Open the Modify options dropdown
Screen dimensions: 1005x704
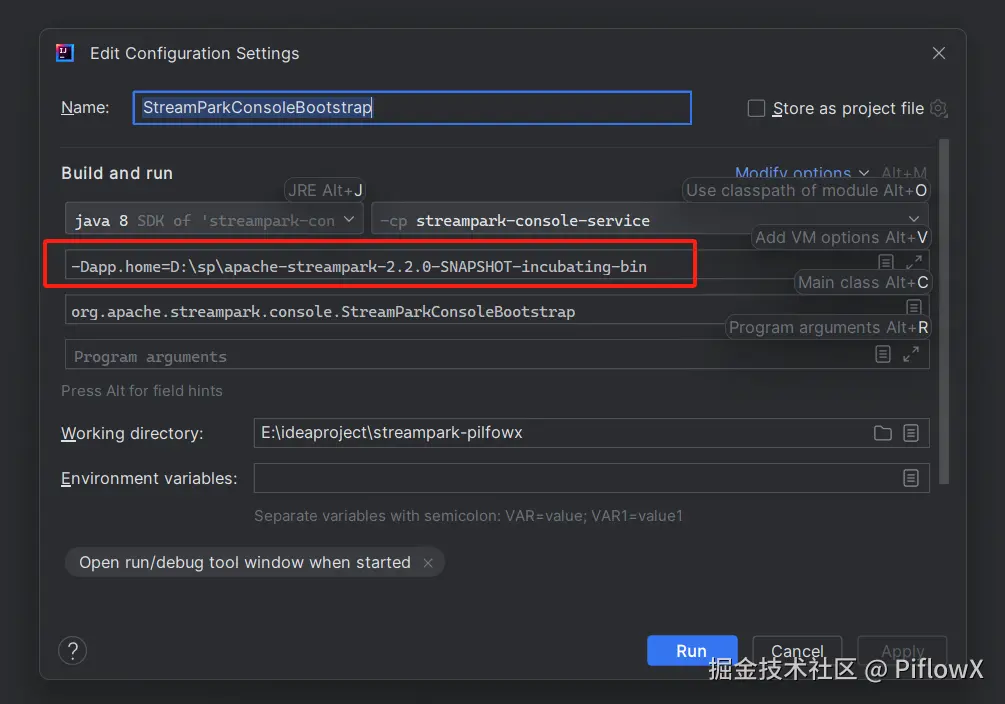click(802, 172)
